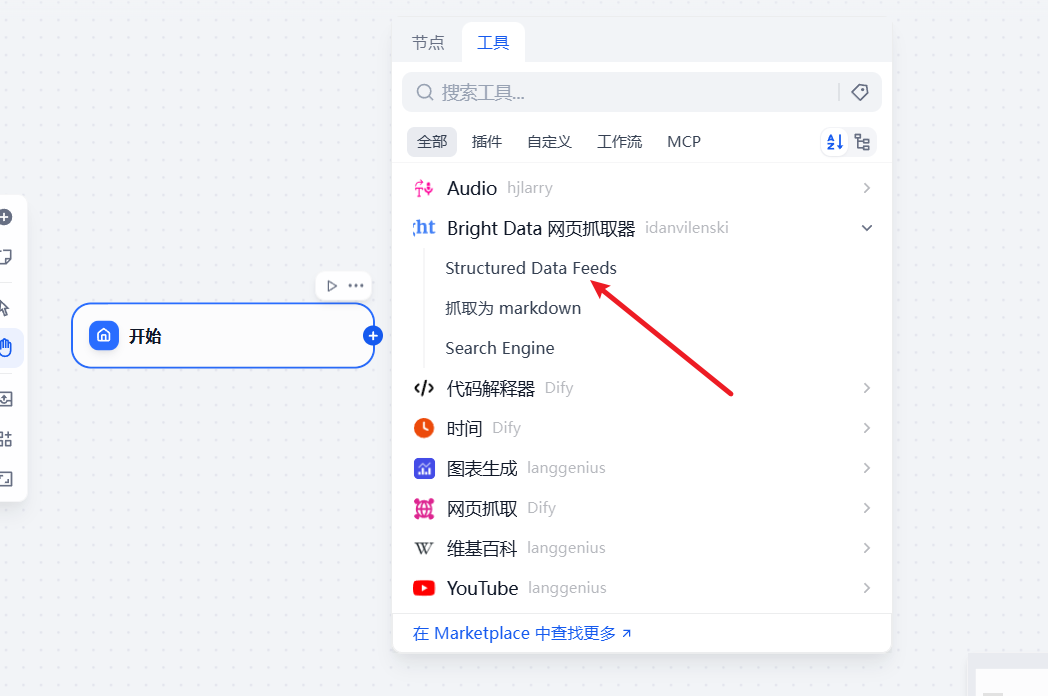This screenshot has width=1048, height=696.
Task: Select the 工具 tab
Action: (493, 43)
